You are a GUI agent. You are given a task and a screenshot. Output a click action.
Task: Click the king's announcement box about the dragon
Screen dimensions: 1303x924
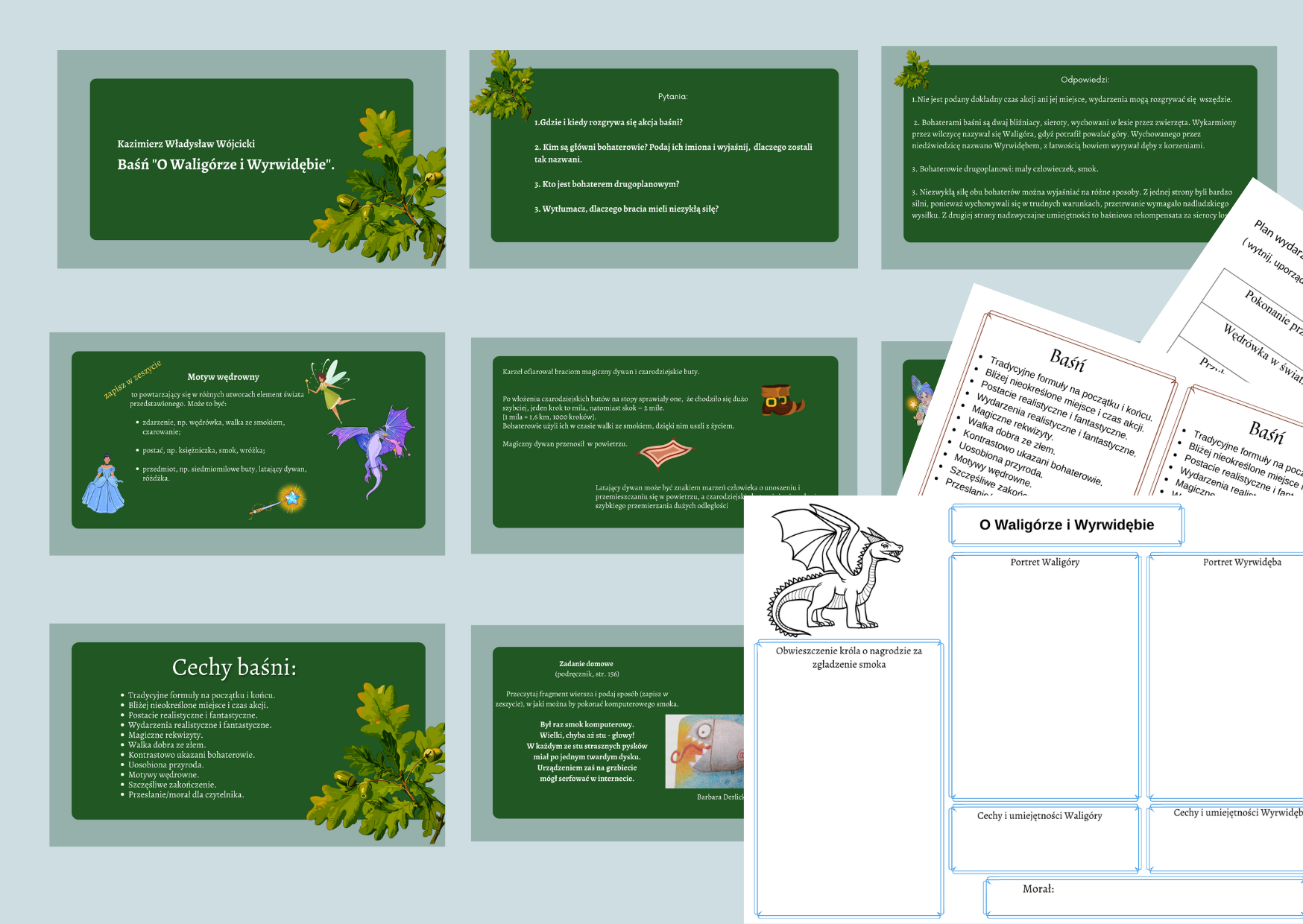848,782
